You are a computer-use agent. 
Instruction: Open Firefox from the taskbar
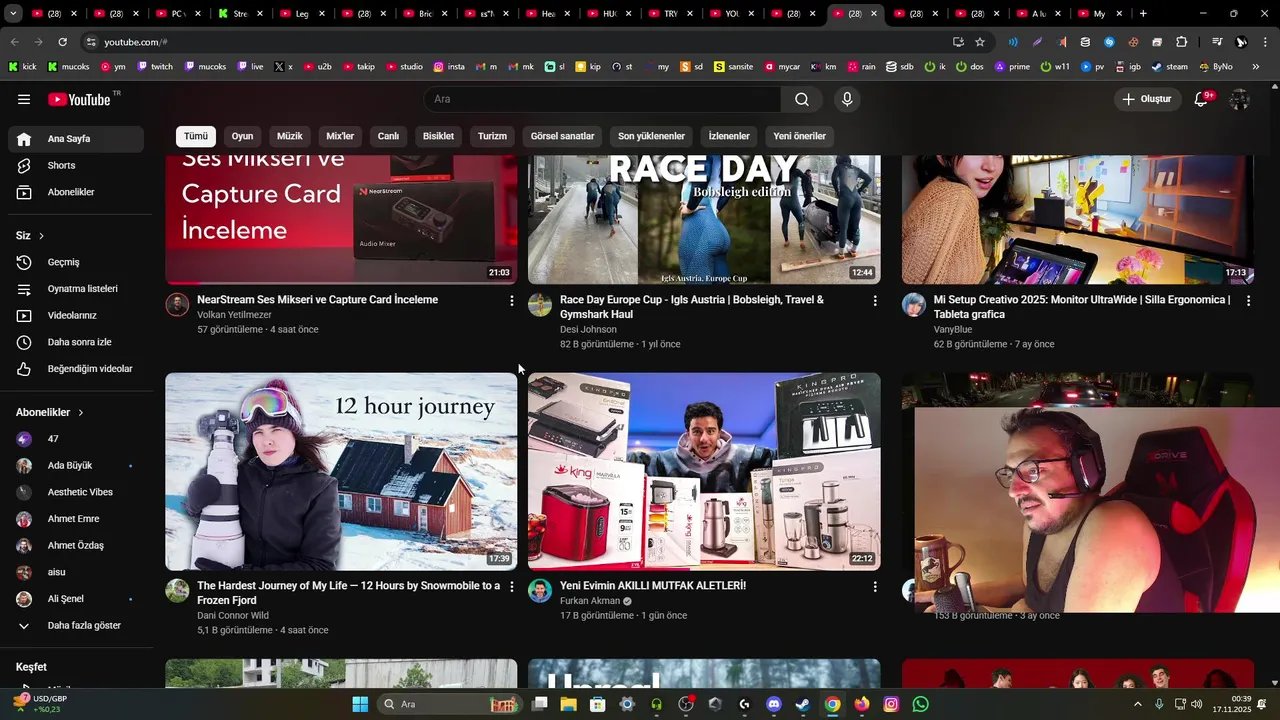861,704
